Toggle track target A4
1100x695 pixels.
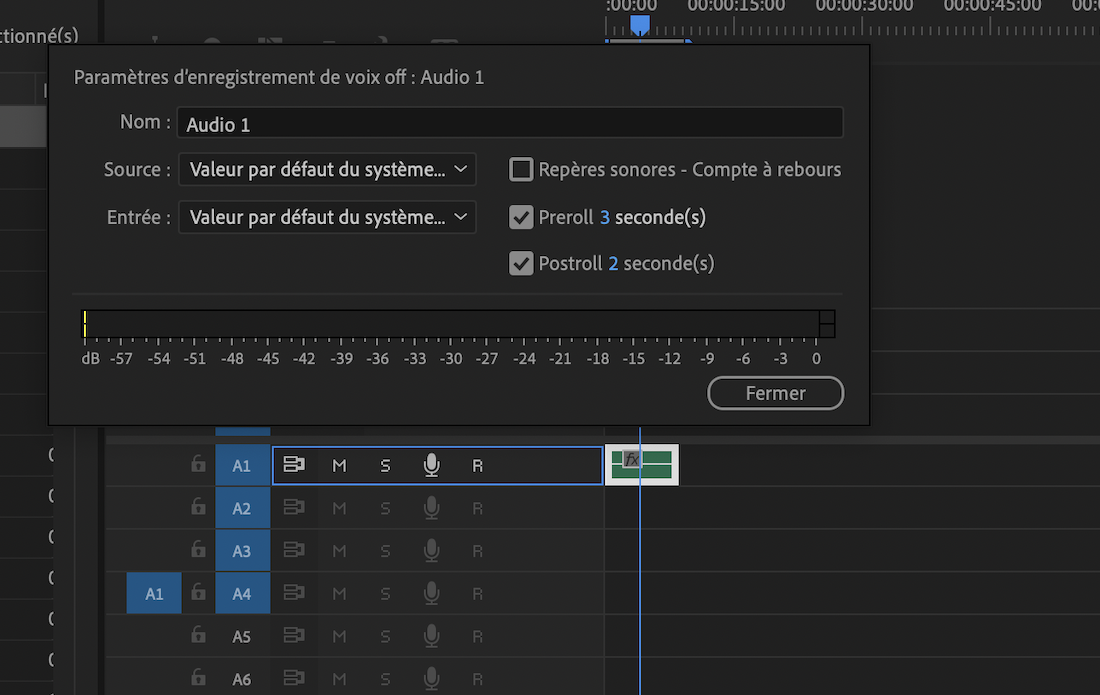click(242, 593)
